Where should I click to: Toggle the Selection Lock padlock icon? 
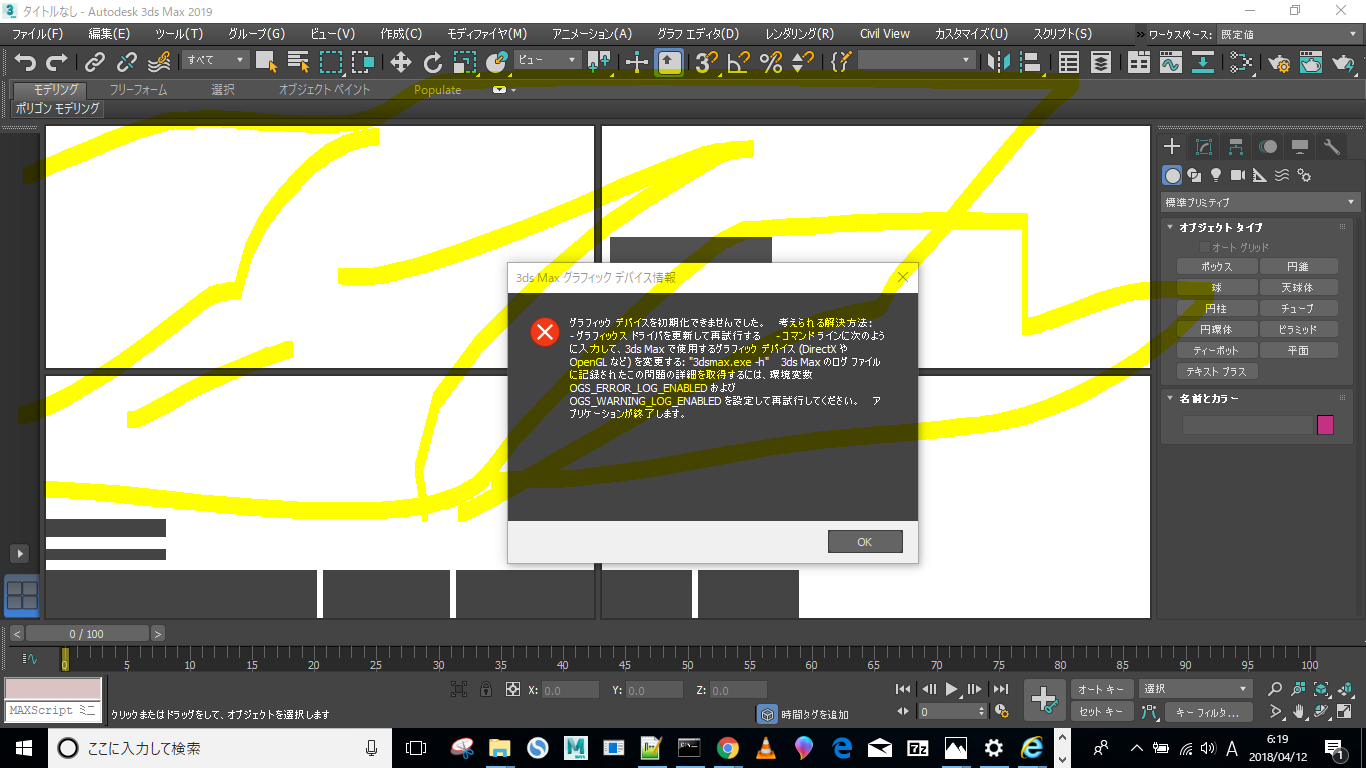coord(485,690)
